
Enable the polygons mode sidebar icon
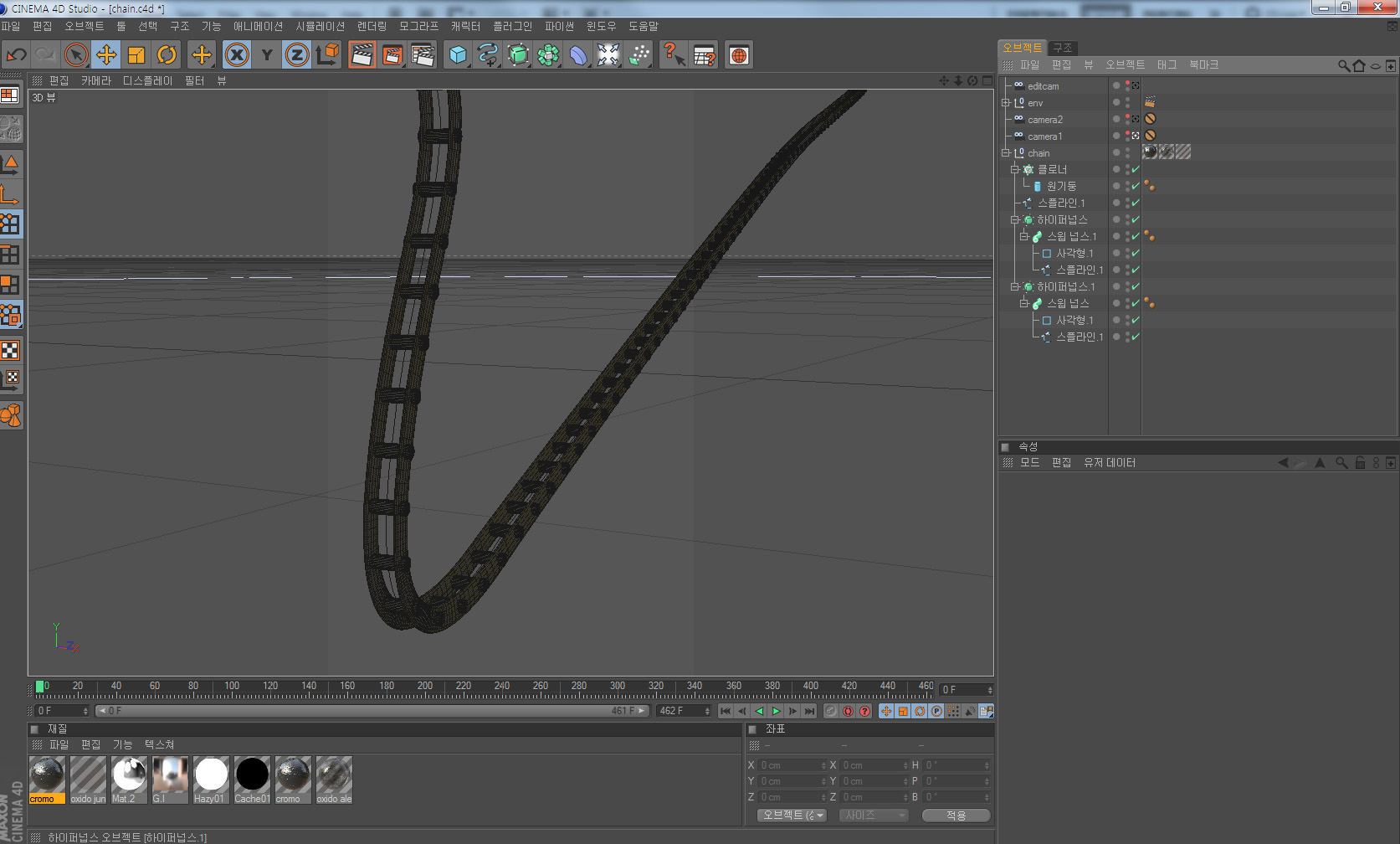10,284
